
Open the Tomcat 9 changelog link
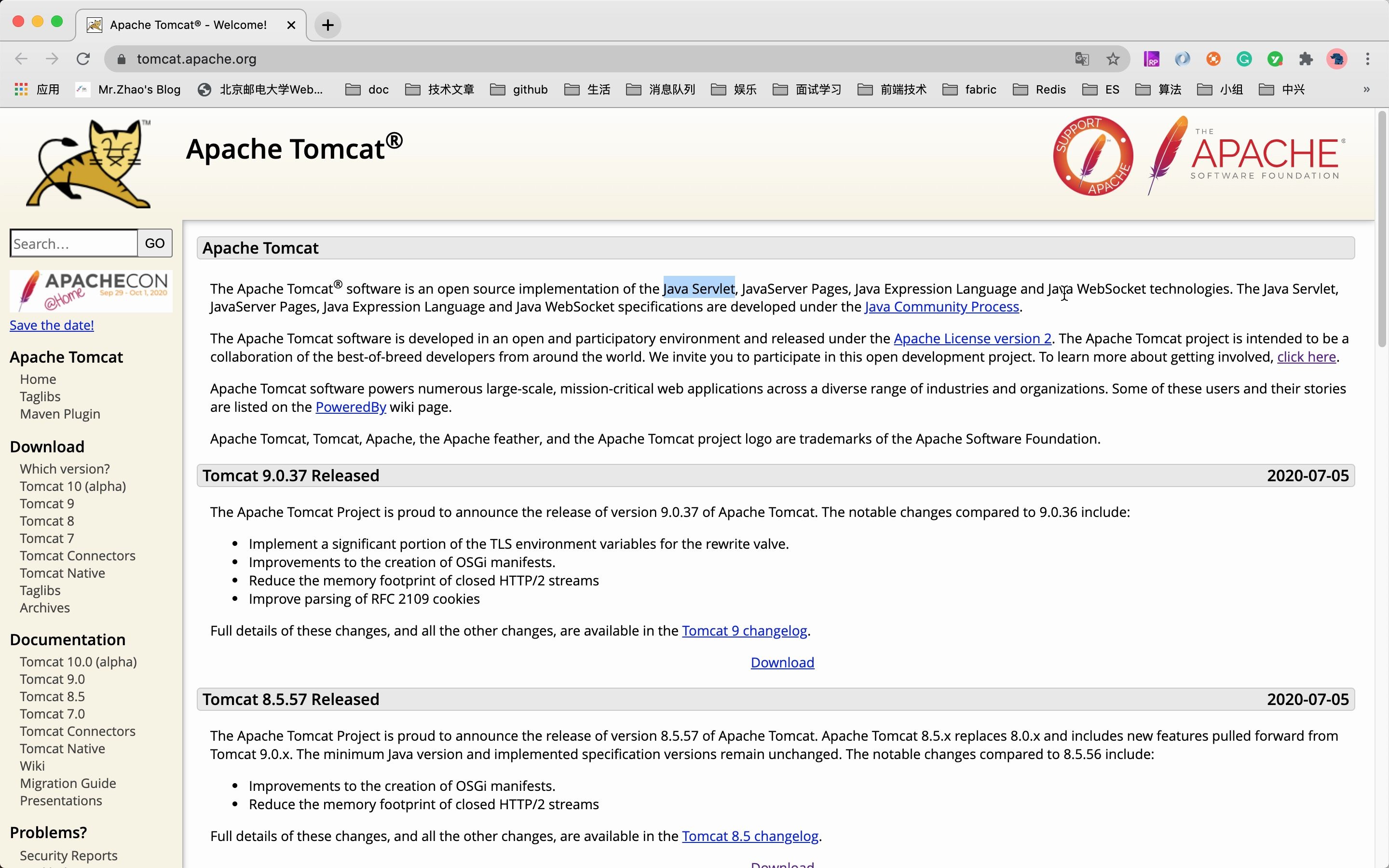[x=745, y=630]
